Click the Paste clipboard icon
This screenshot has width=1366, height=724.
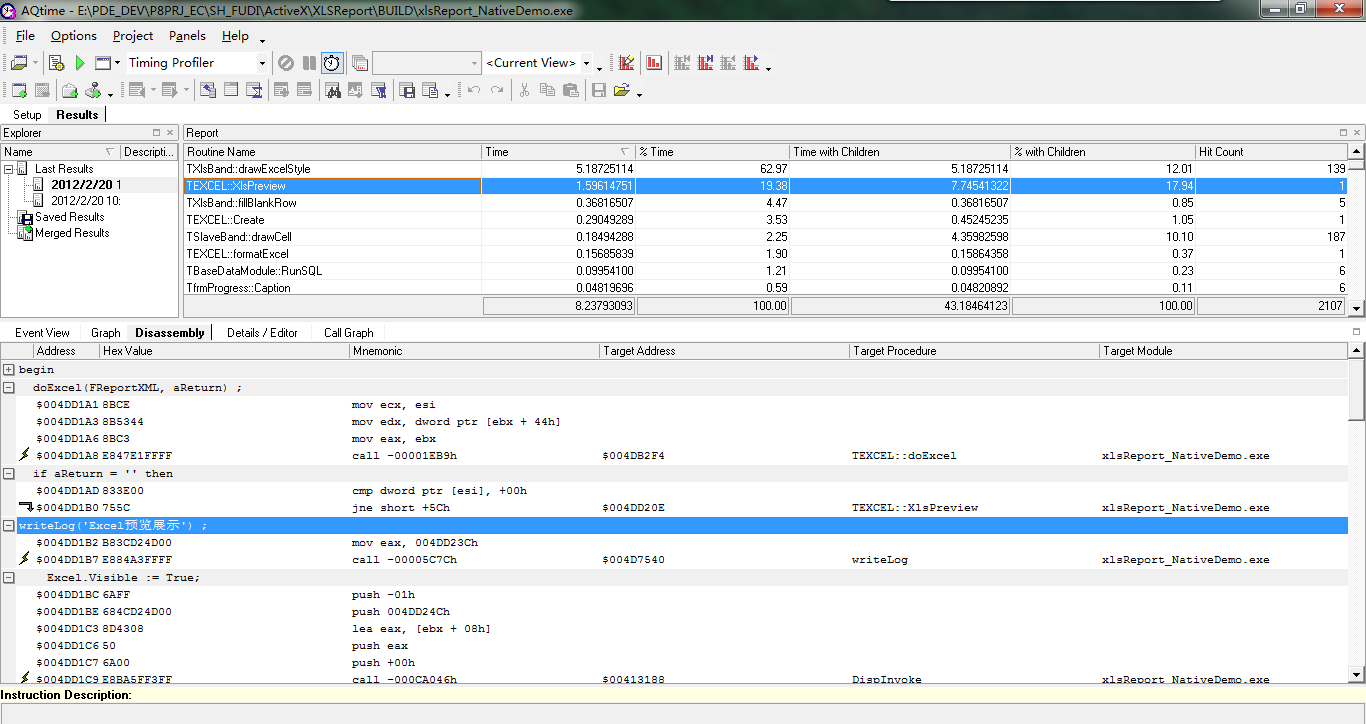(570, 90)
